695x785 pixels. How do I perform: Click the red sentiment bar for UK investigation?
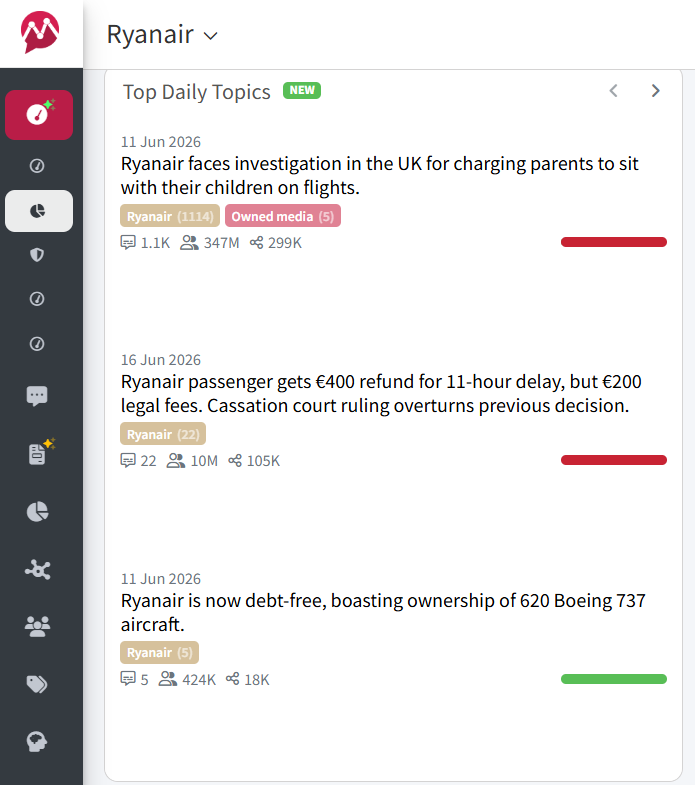pos(614,242)
